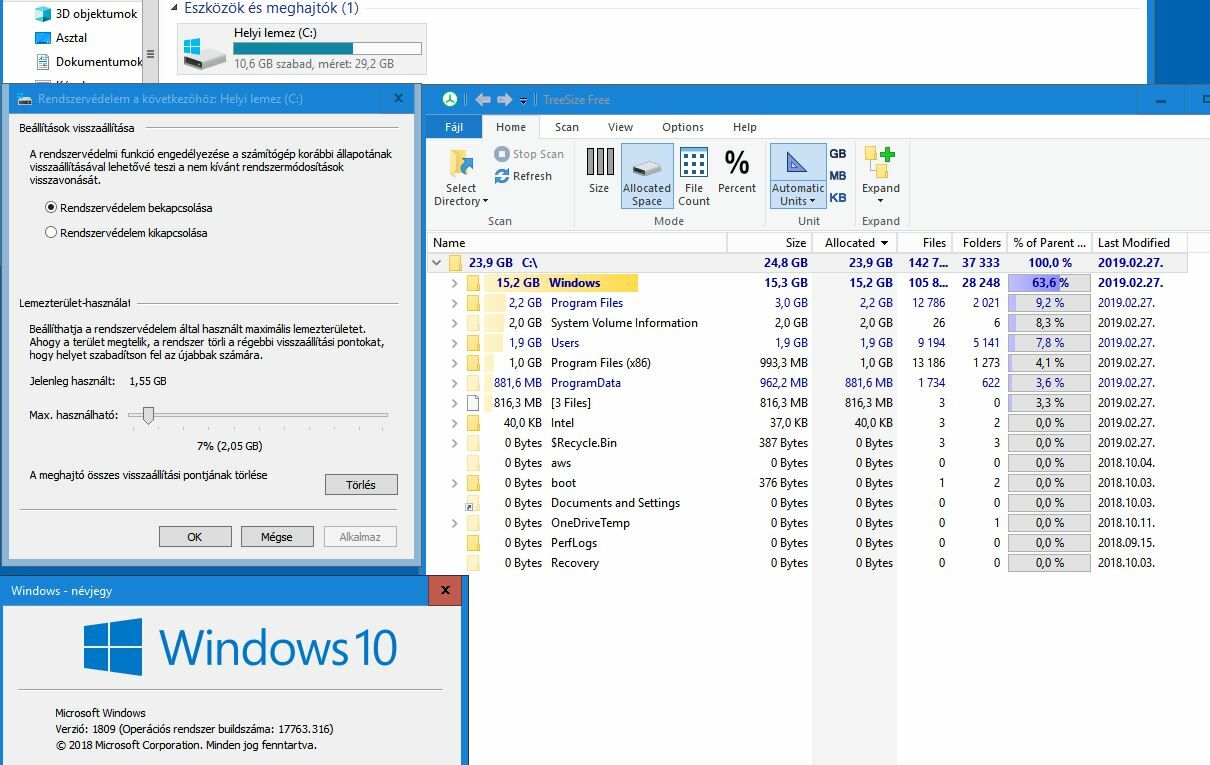This screenshot has width=1210, height=765.
Task: Set unit to MB
Action: 838,175
